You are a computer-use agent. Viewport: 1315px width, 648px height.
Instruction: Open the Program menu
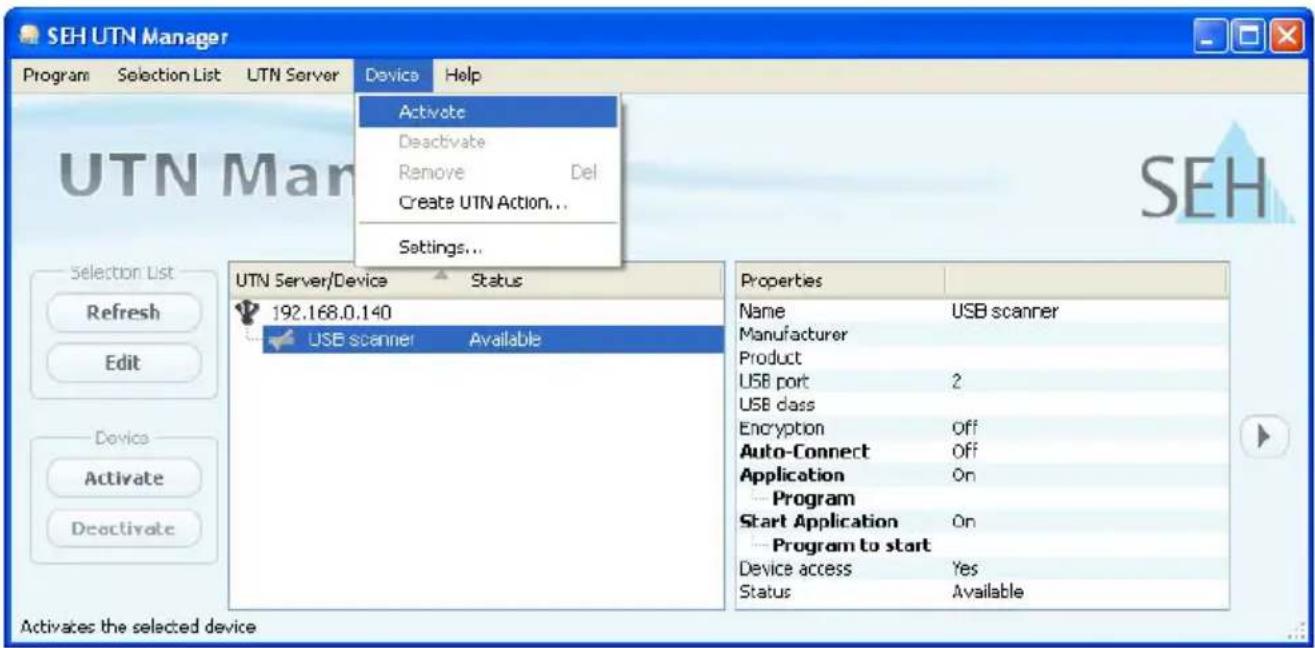[x=56, y=75]
